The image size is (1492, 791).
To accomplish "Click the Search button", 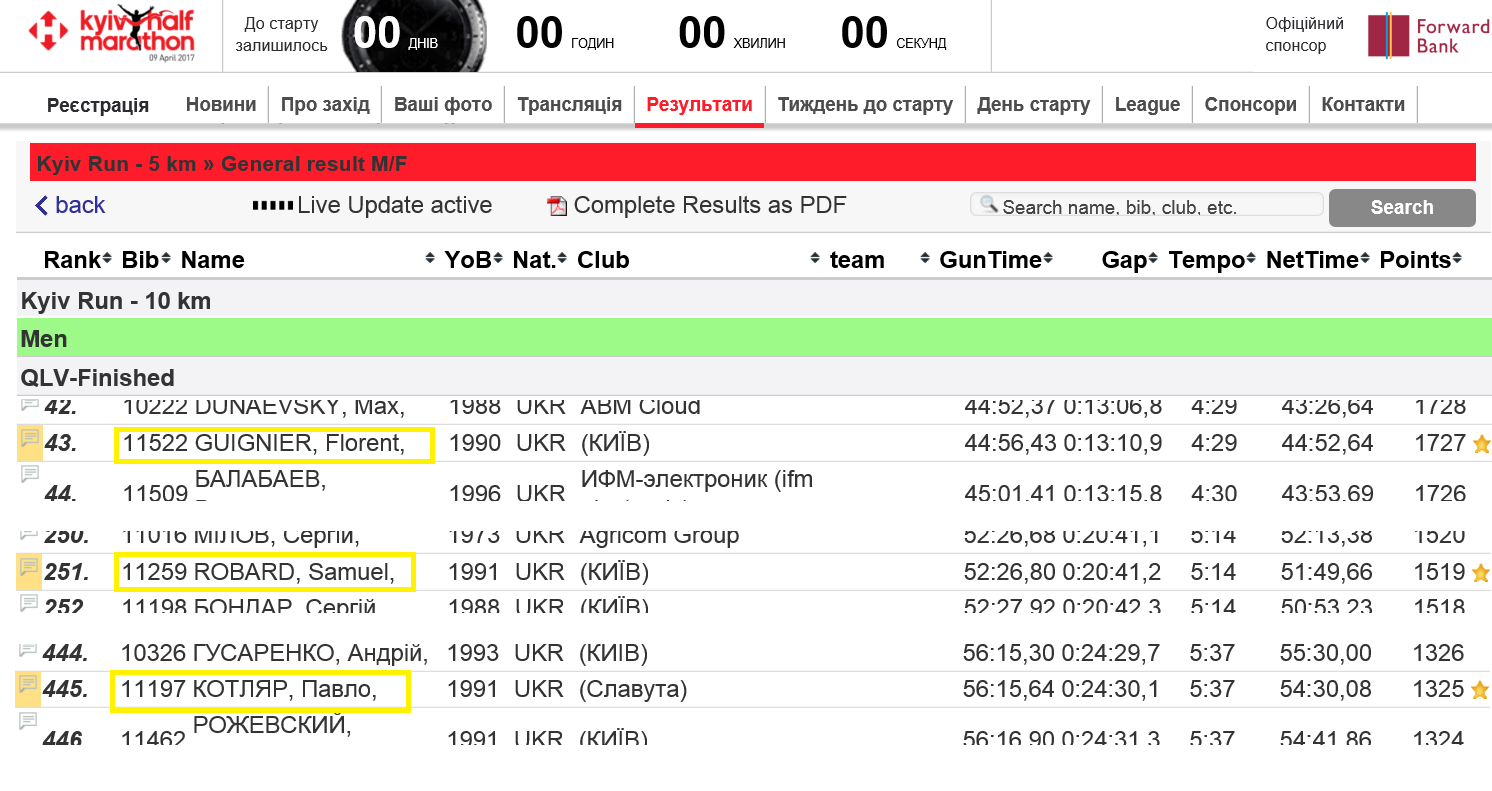I will [x=1402, y=207].
